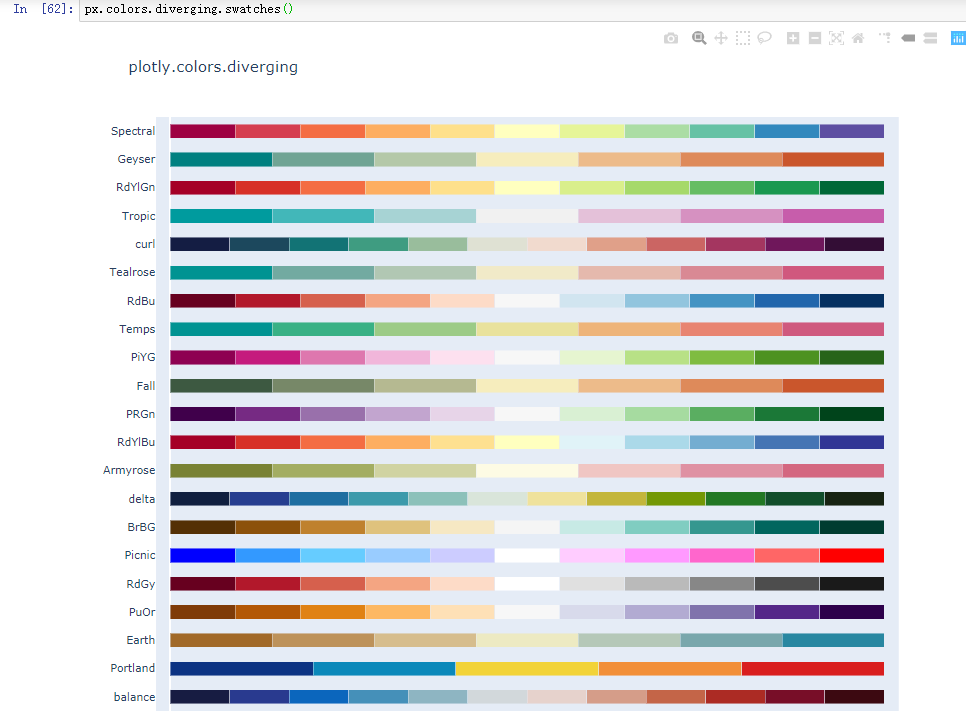Viewport: 966px width, 720px height.
Task: Activate the Lasso Select tool
Action: 765,38
